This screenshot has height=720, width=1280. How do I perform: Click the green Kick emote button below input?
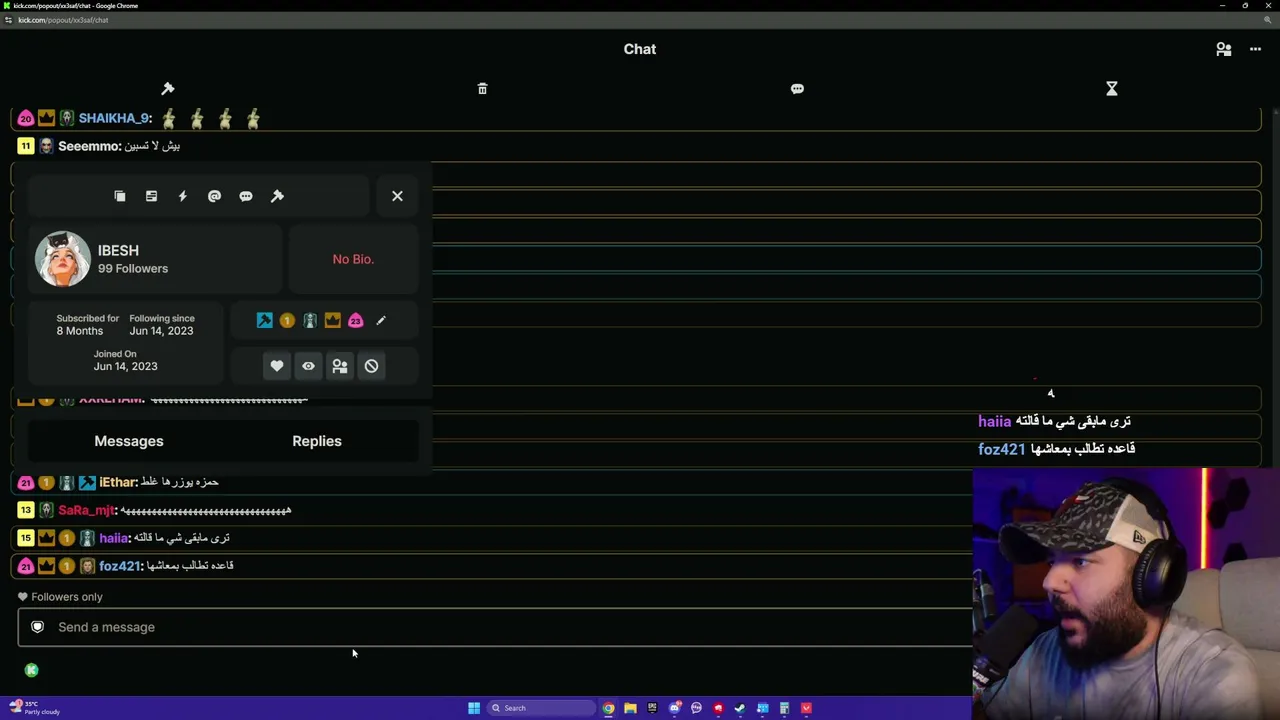(x=31, y=670)
